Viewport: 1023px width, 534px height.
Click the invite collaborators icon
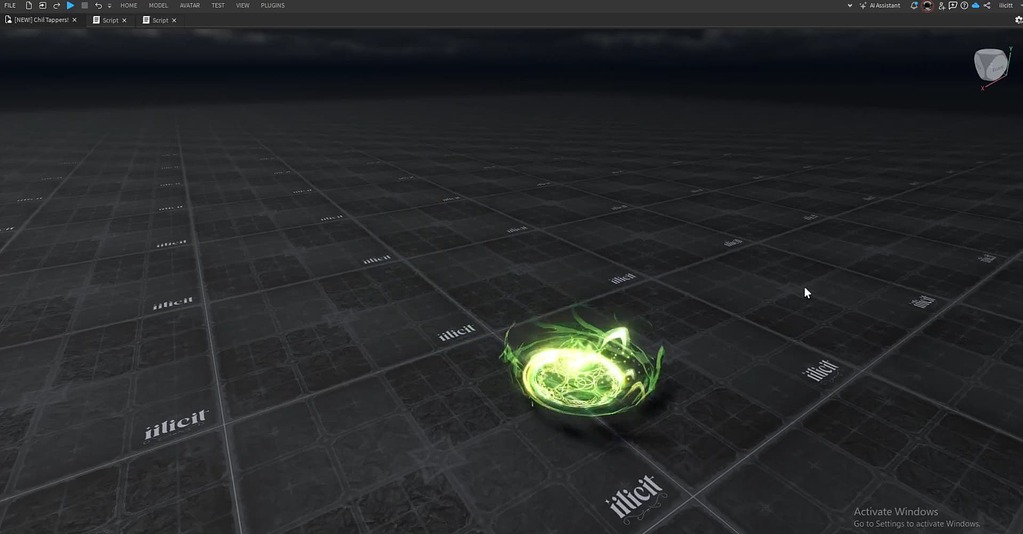click(x=941, y=5)
